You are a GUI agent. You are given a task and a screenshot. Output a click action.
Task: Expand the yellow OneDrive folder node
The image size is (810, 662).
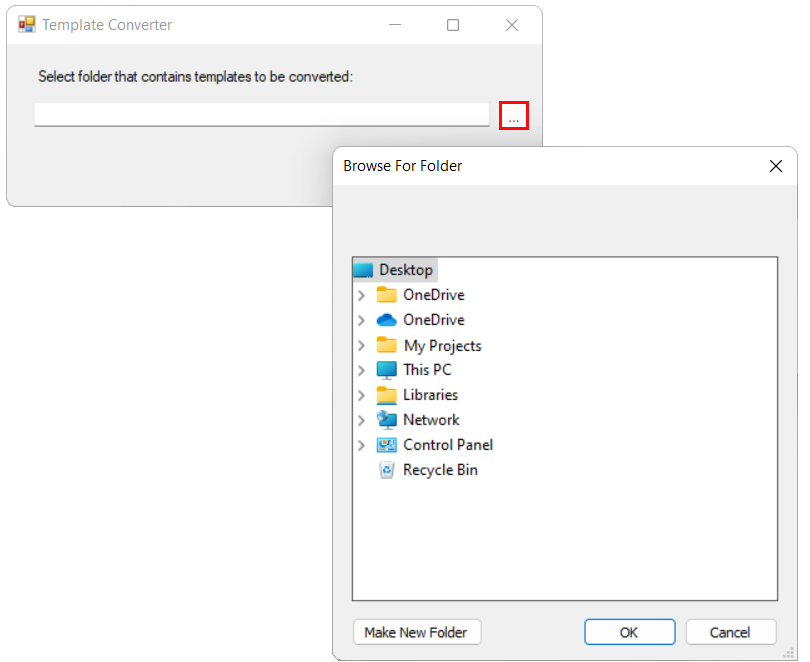pyautogui.click(x=362, y=295)
